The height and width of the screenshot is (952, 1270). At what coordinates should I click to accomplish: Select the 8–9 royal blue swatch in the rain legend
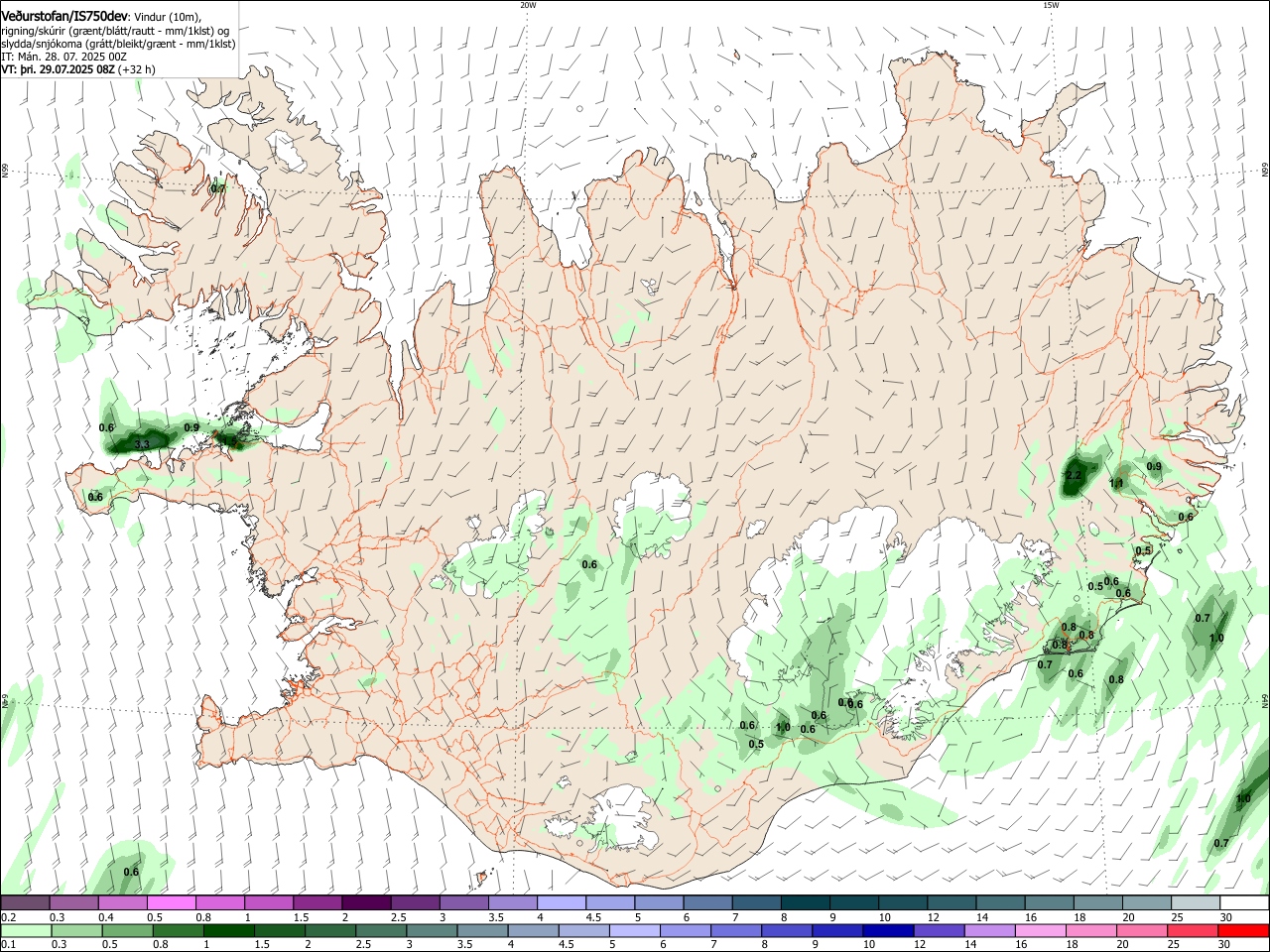pos(787,930)
